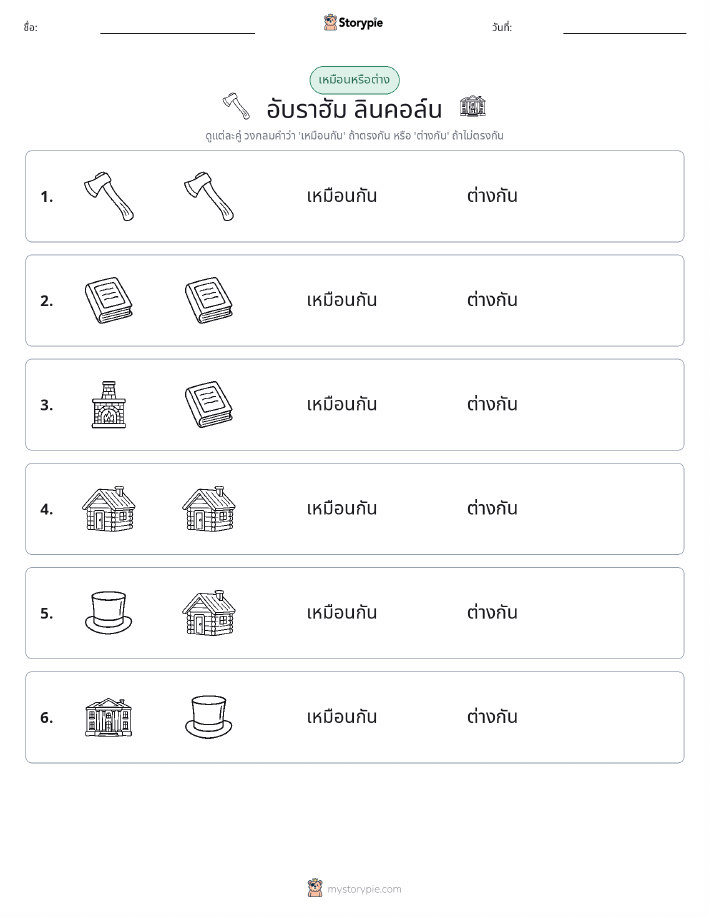
Task: Click the book icon in row 3
Action: click(209, 405)
